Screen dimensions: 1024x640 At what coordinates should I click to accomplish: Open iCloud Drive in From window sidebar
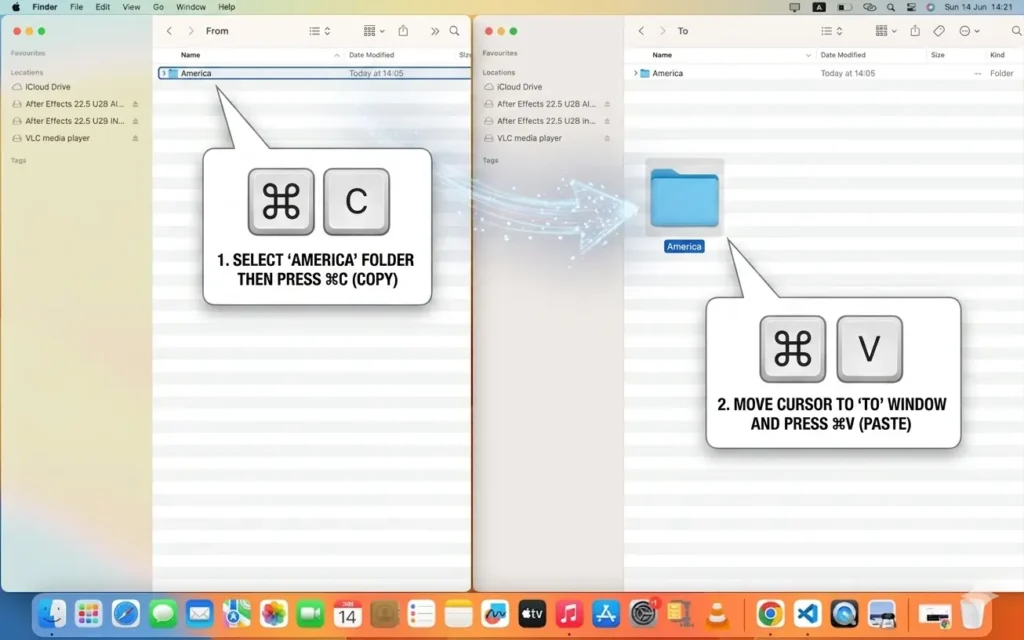[x=48, y=86]
